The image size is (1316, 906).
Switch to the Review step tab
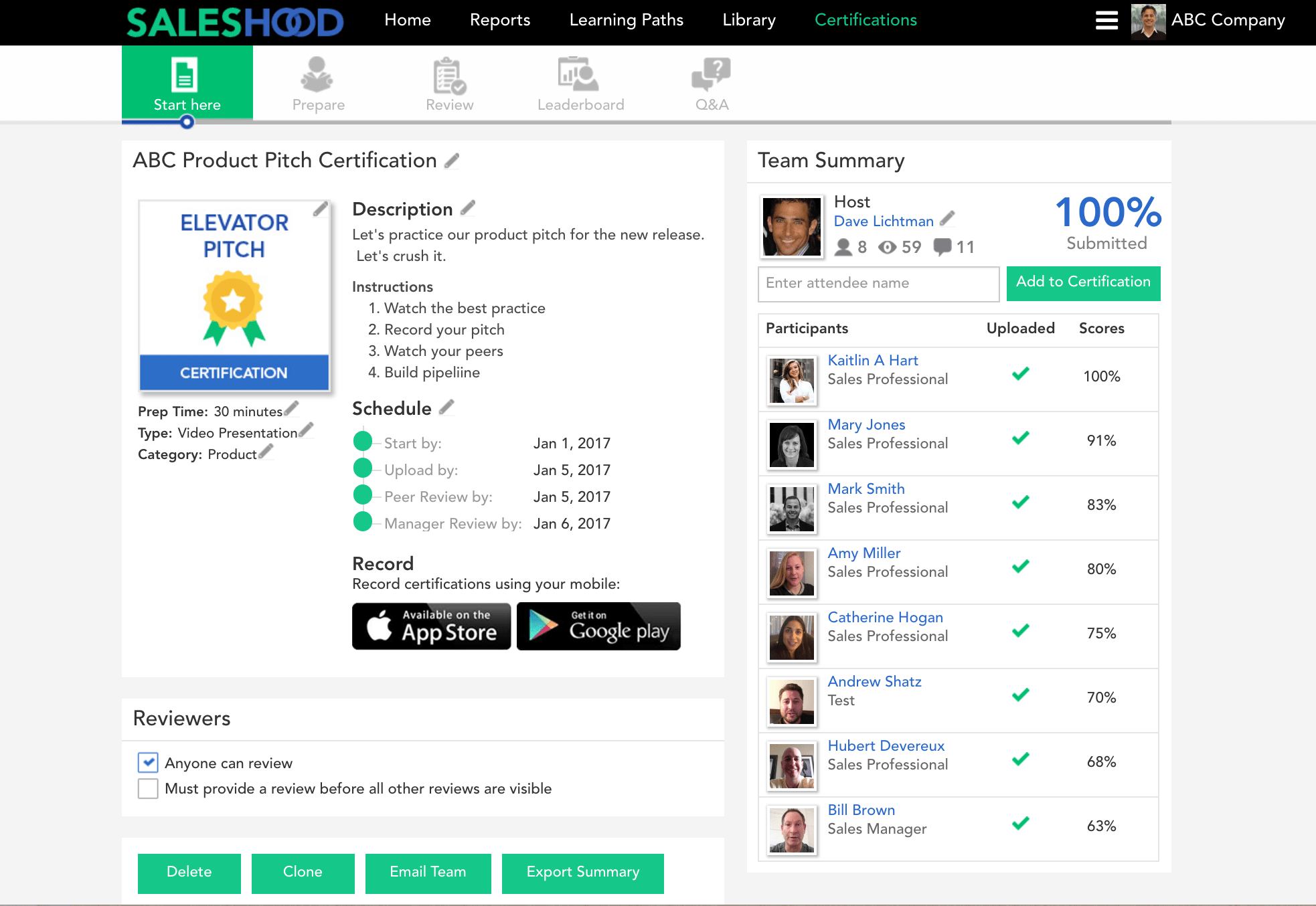tap(450, 84)
